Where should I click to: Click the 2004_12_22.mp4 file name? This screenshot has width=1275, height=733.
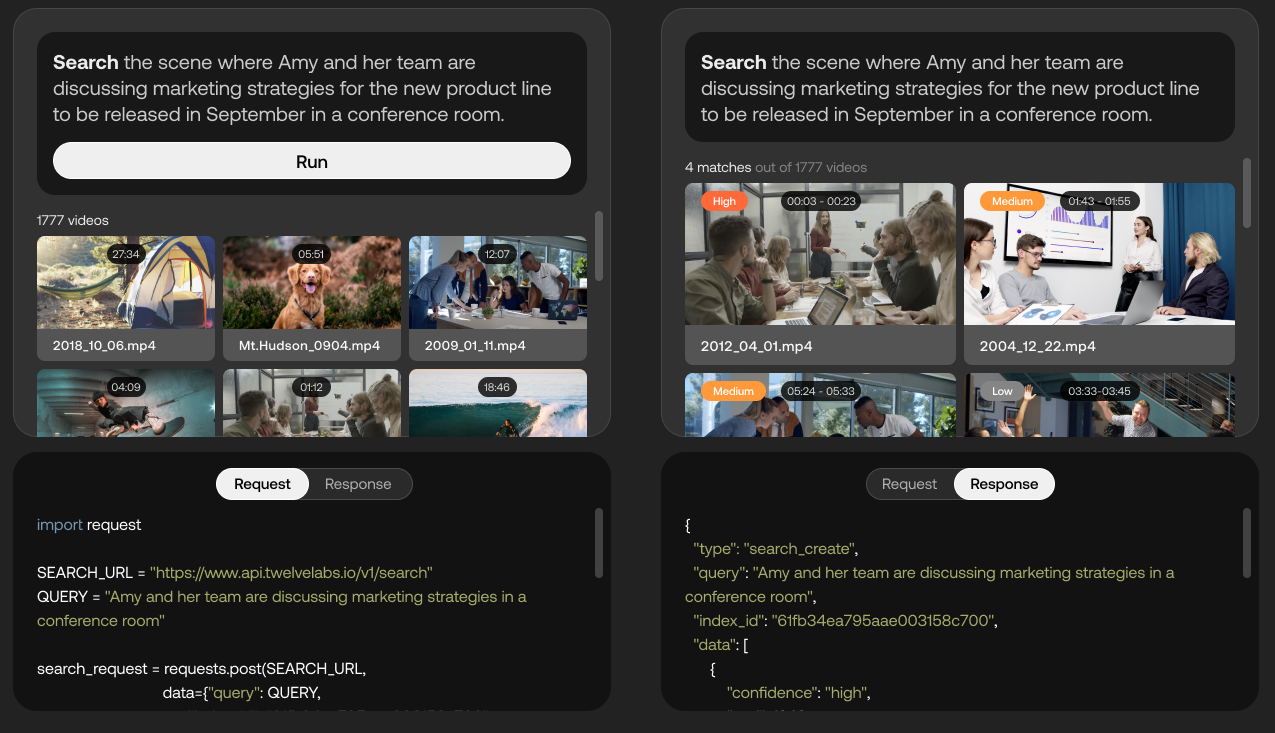tap(1037, 346)
